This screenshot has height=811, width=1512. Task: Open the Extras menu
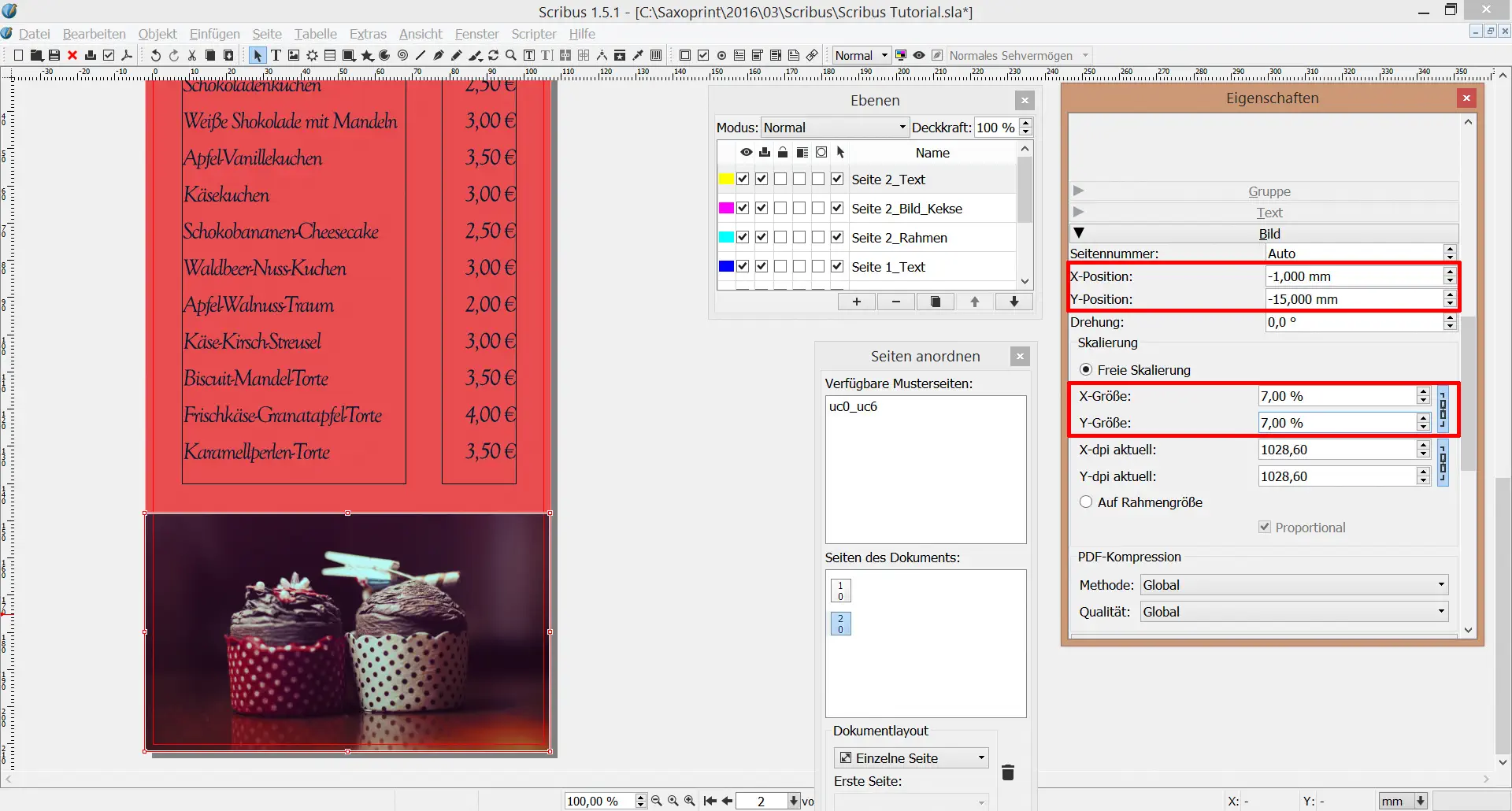click(x=368, y=34)
